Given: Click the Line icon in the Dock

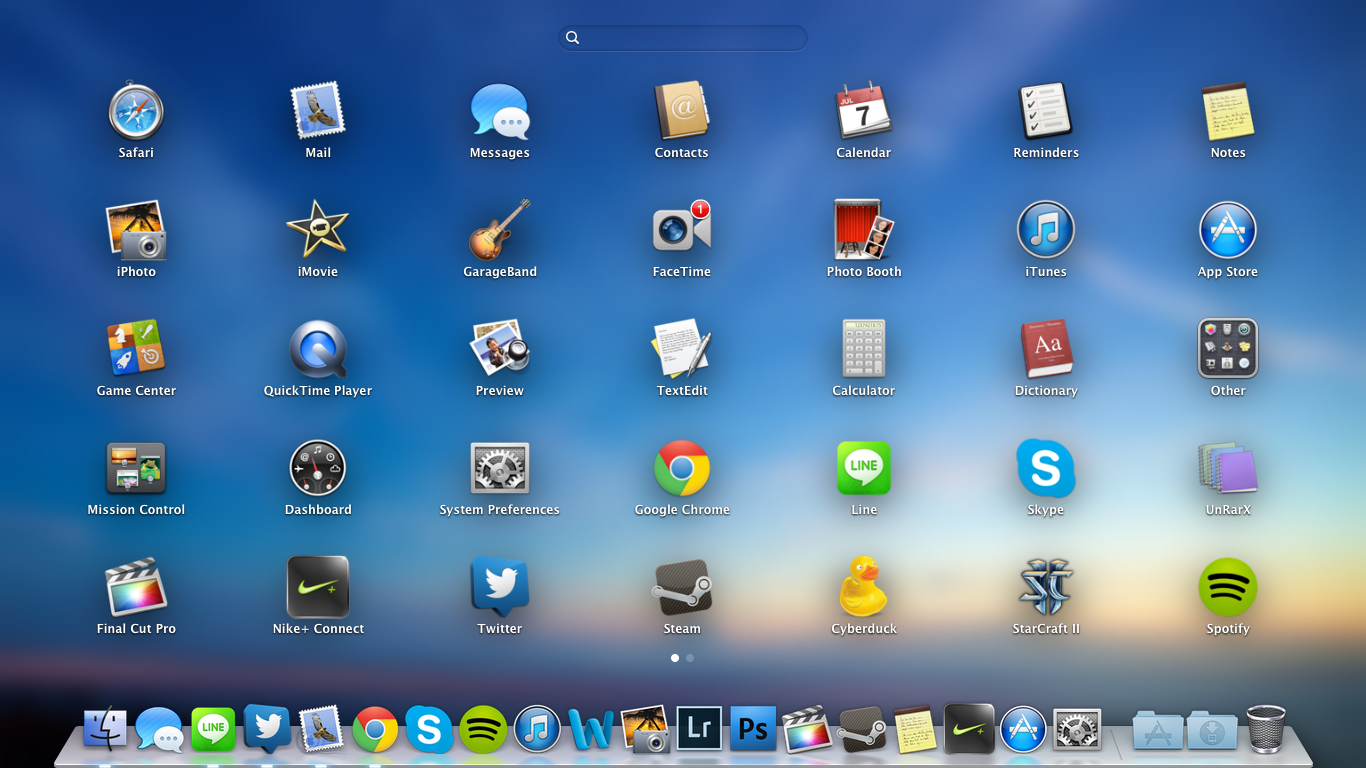Looking at the screenshot, I should pyautogui.click(x=213, y=729).
